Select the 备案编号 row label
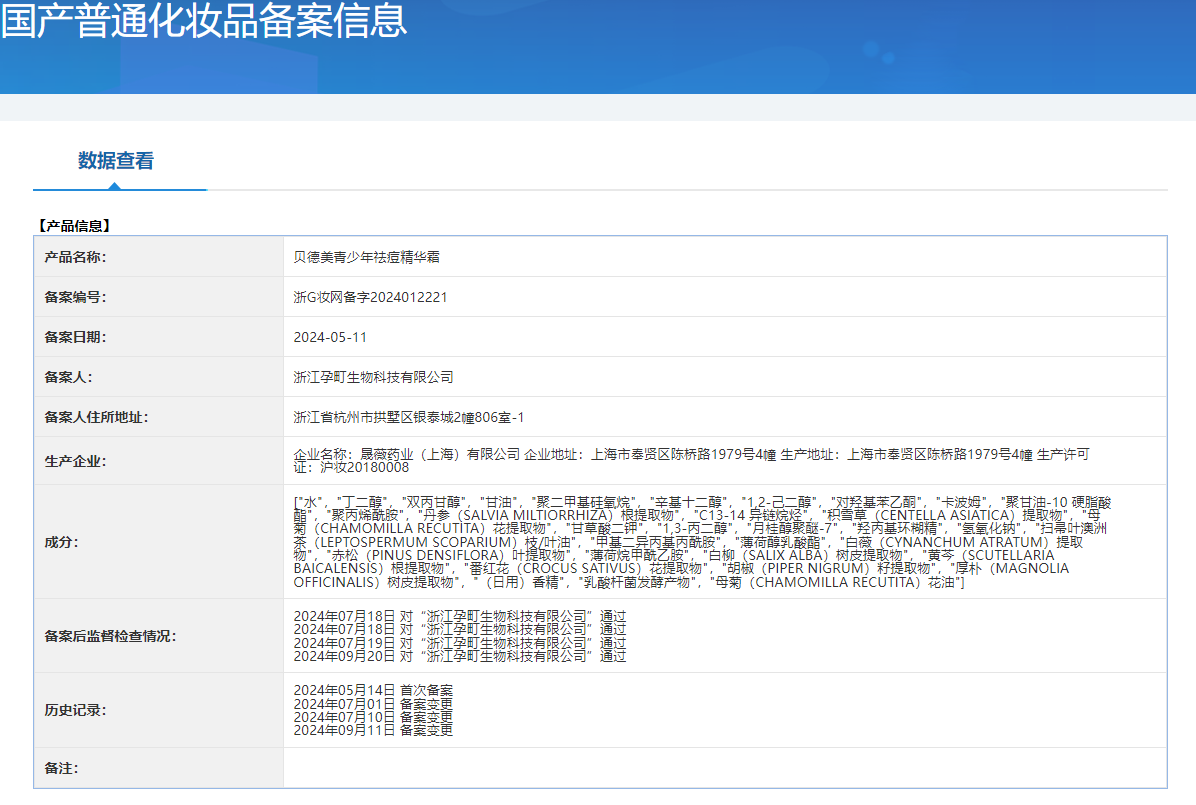 click(x=75, y=297)
